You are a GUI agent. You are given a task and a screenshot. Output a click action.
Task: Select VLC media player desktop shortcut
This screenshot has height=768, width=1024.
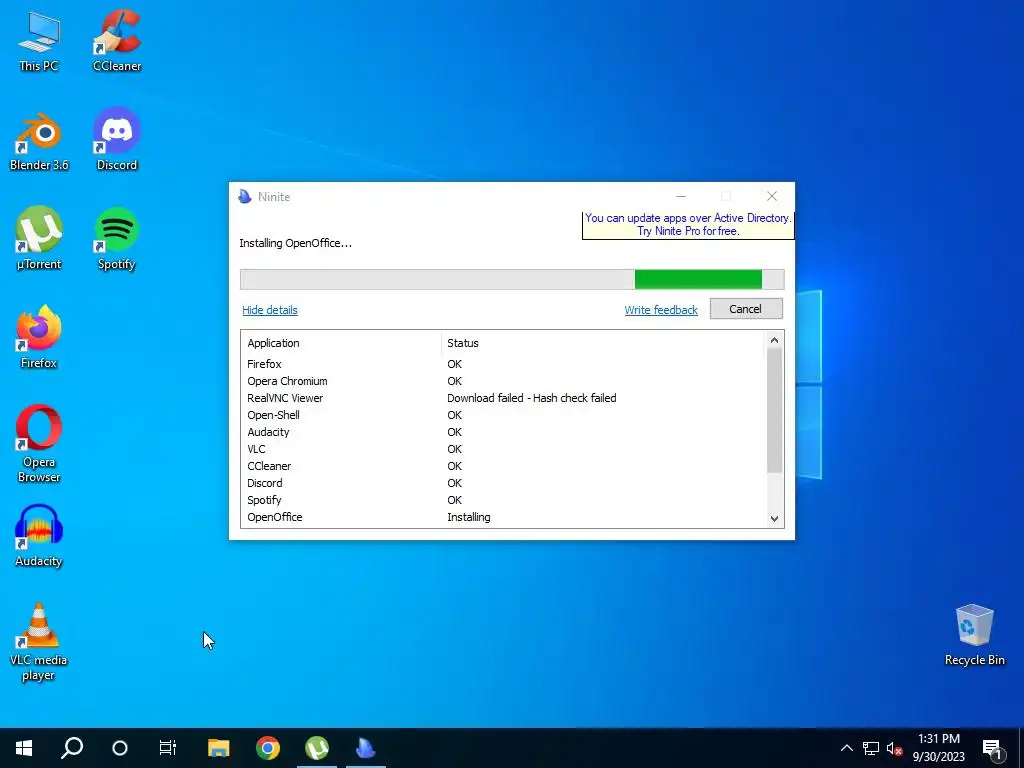[x=39, y=643]
